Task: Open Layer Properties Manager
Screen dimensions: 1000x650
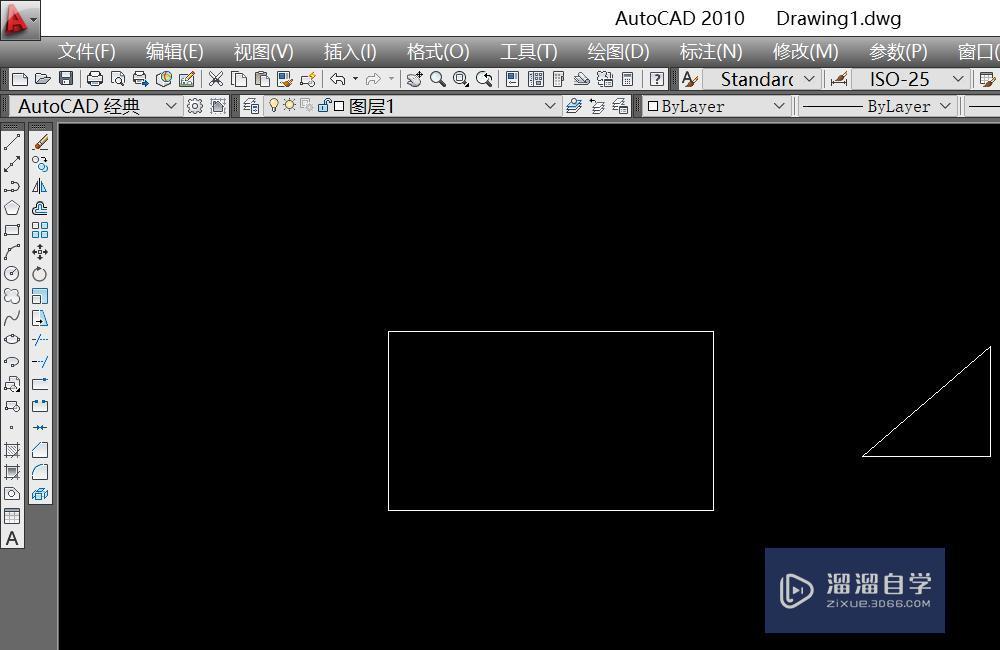Action: click(251, 106)
